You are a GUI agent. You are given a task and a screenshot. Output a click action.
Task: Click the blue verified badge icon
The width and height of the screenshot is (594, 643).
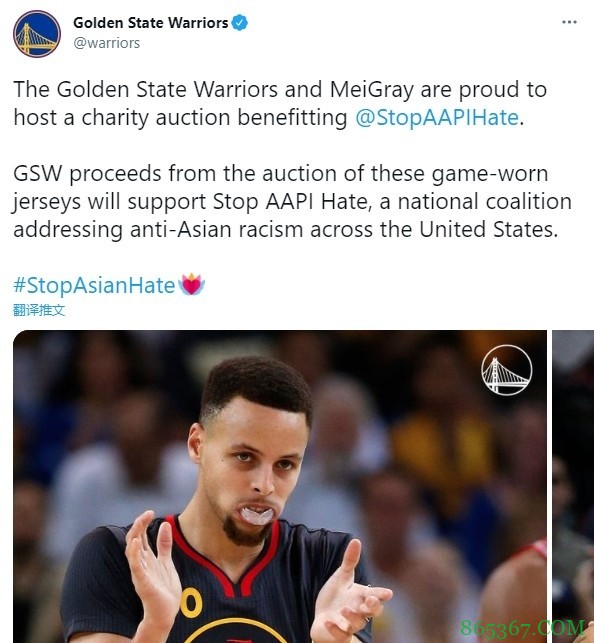239,23
